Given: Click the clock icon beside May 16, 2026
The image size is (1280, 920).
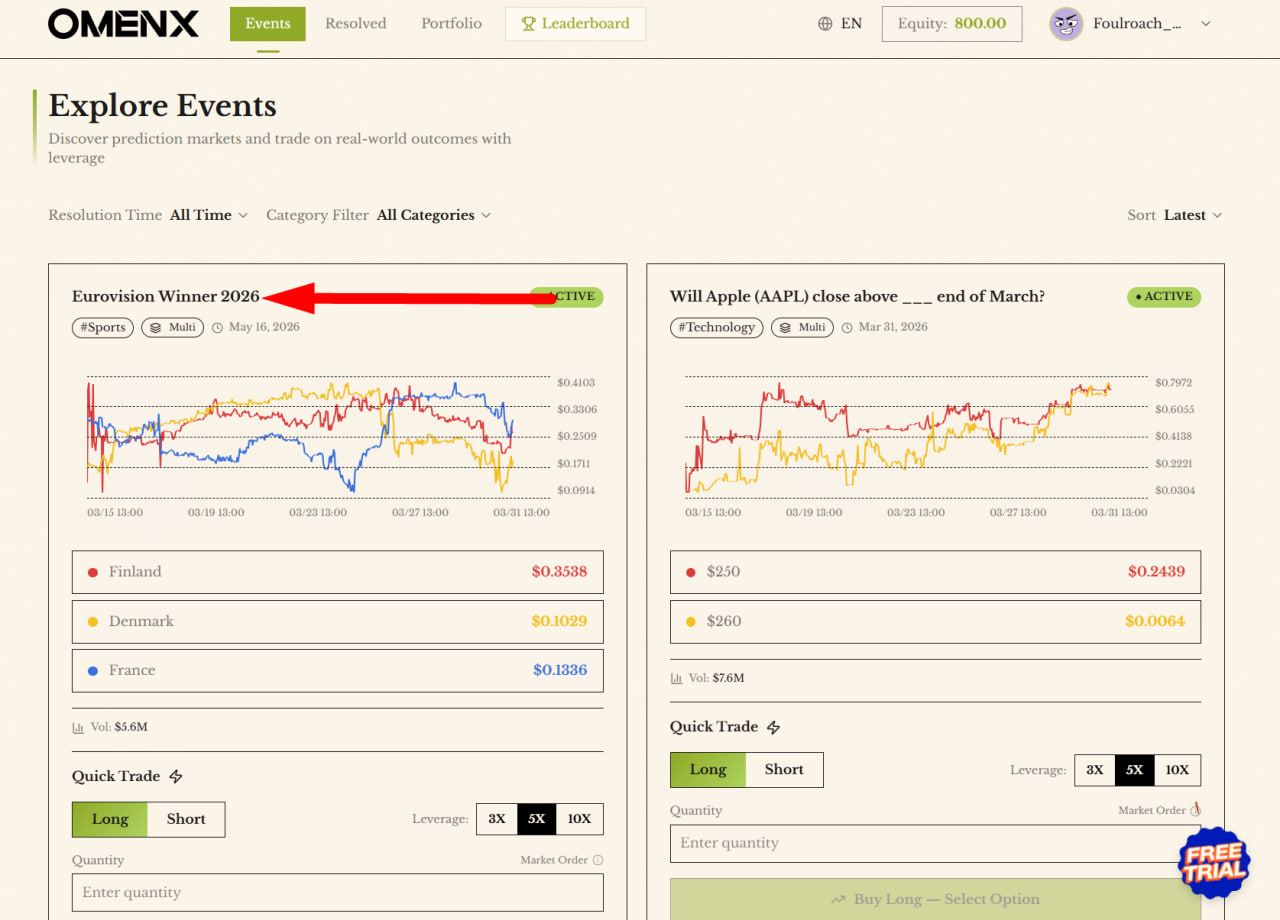Looking at the screenshot, I should pos(217,327).
